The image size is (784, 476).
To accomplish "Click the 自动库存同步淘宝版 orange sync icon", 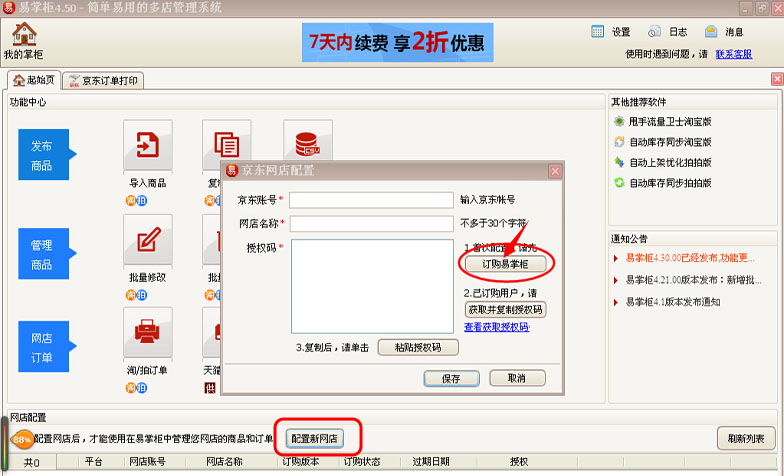I will pyautogui.click(x=619, y=142).
